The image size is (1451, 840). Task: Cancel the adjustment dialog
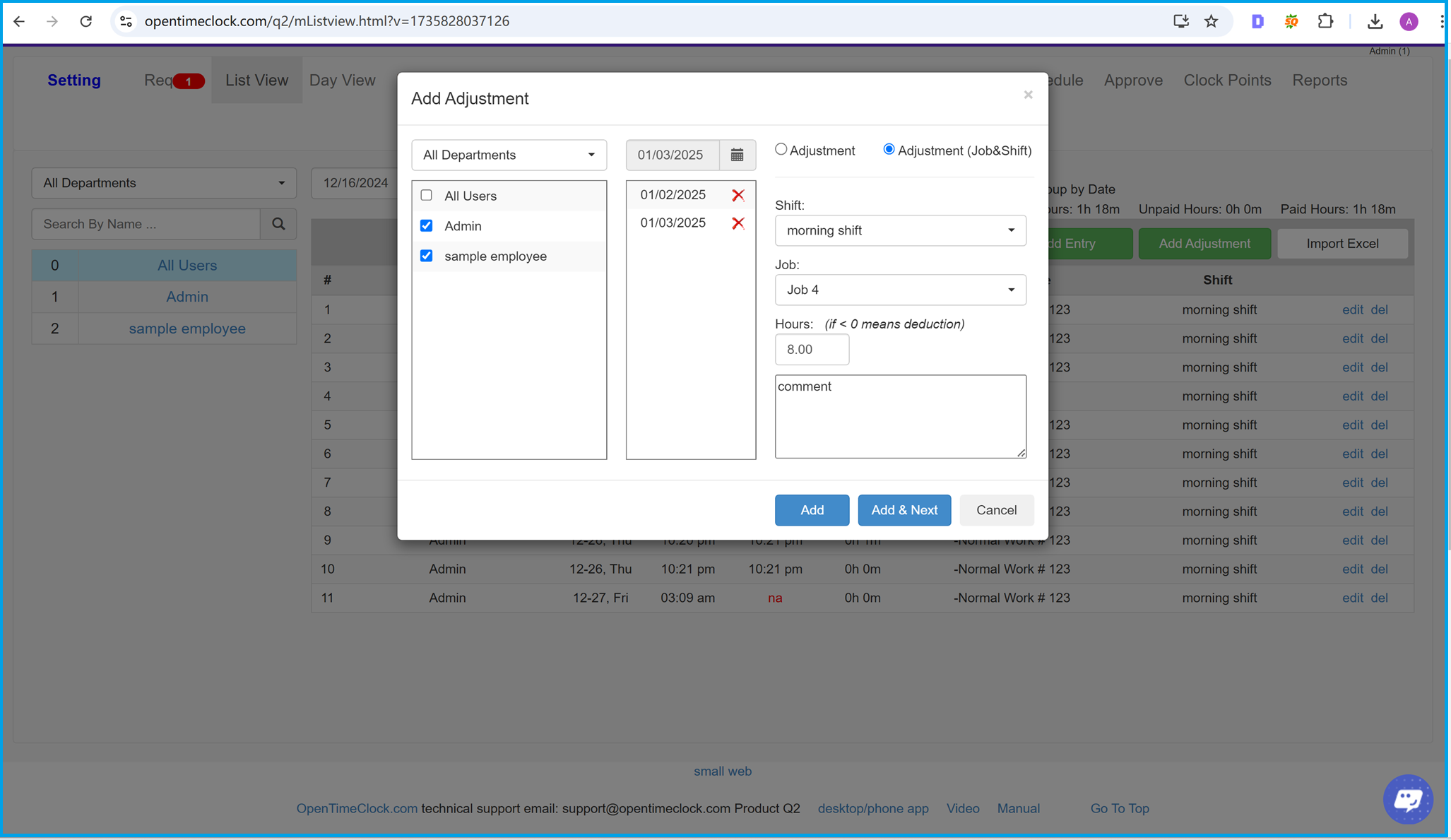click(x=996, y=510)
